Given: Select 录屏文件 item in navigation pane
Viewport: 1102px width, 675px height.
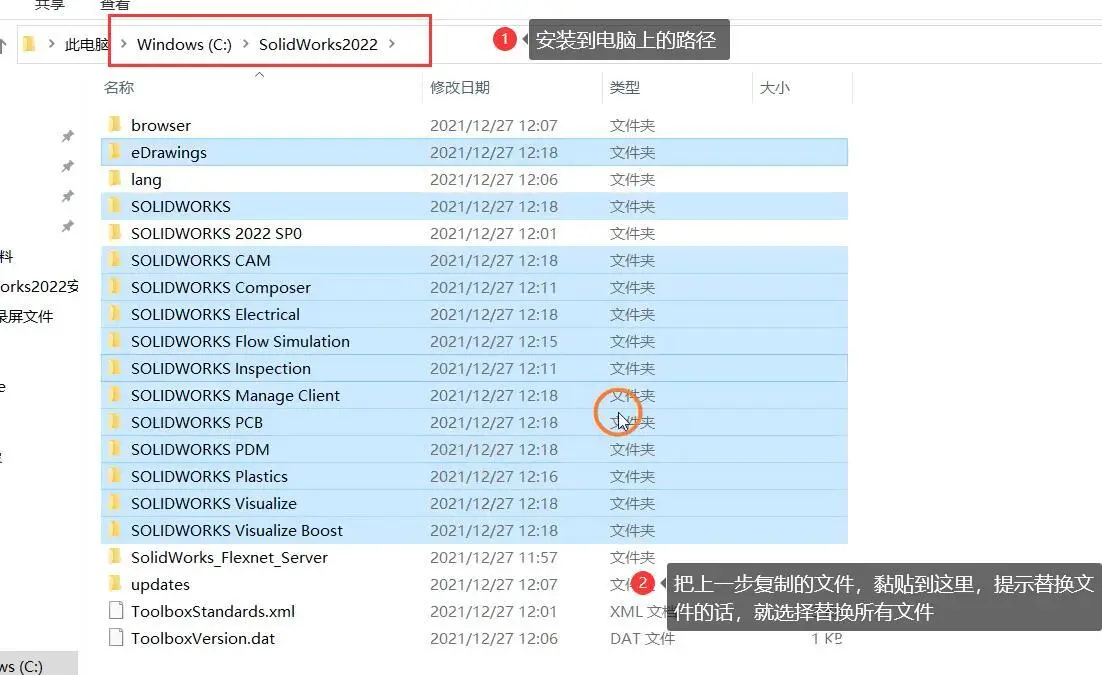Looking at the screenshot, I should coord(27,316).
